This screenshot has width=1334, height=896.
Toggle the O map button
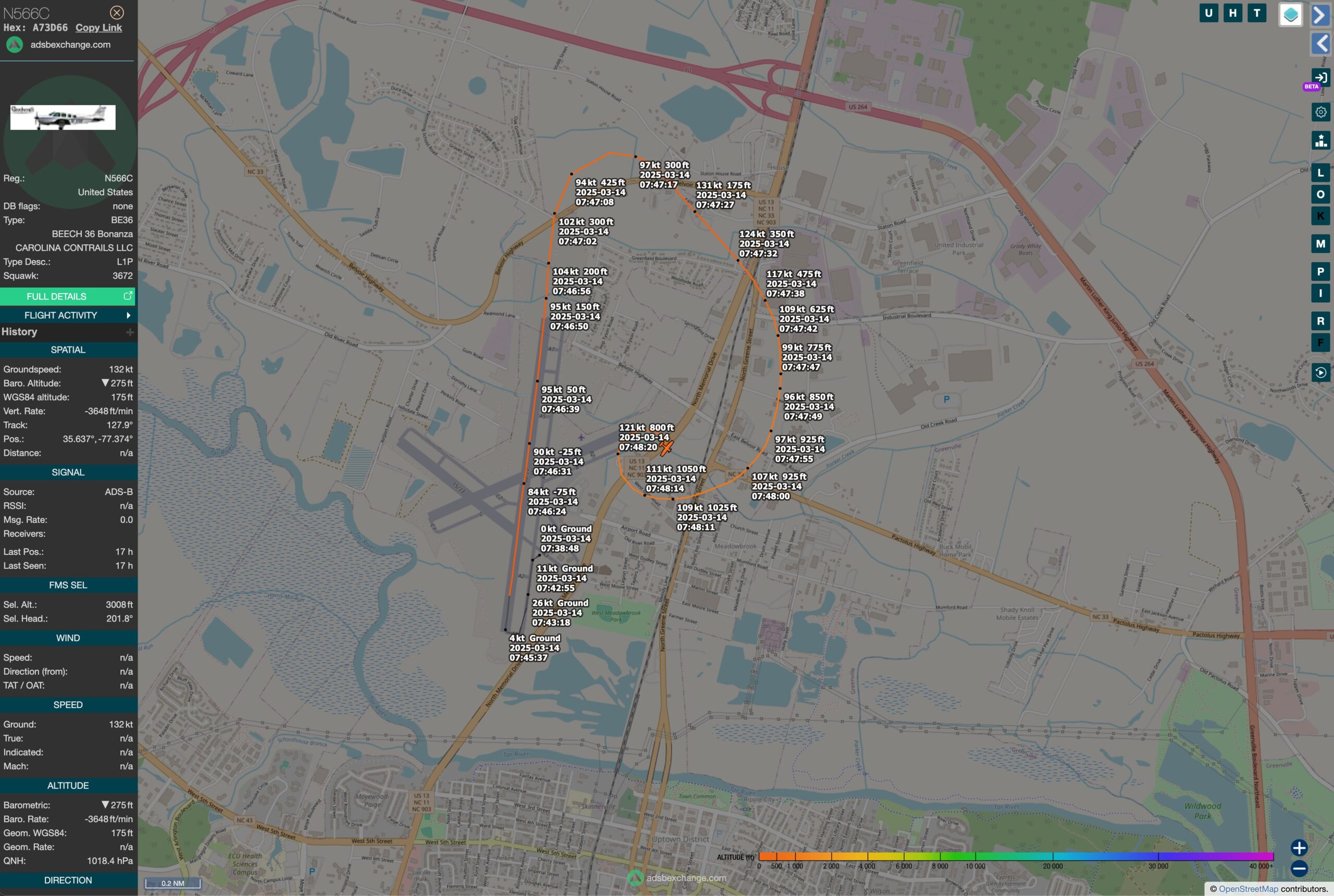pos(1320,194)
